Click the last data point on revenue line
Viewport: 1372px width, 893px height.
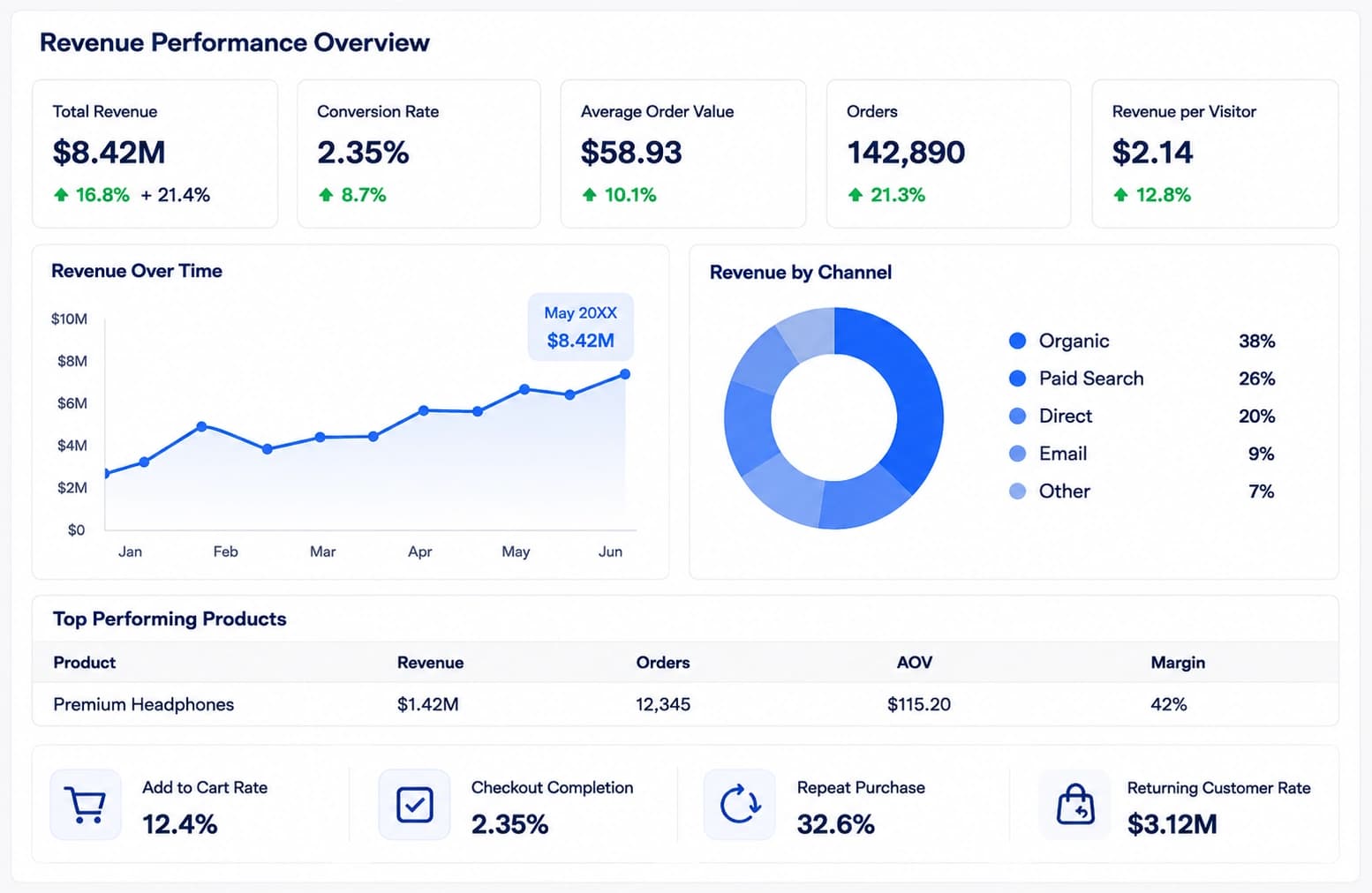(625, 374)
